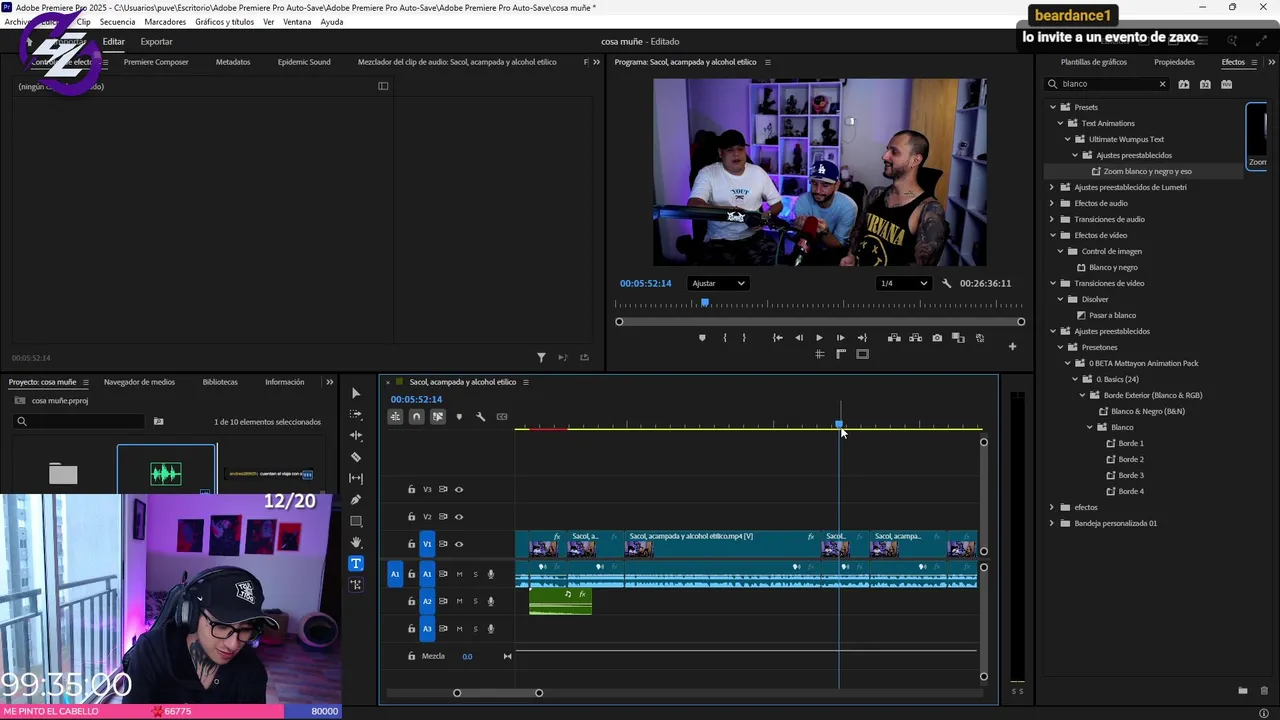Mute audio track A1
Image resolution: width=1280 pixels, height=720 pixels.
click(460, 574)
